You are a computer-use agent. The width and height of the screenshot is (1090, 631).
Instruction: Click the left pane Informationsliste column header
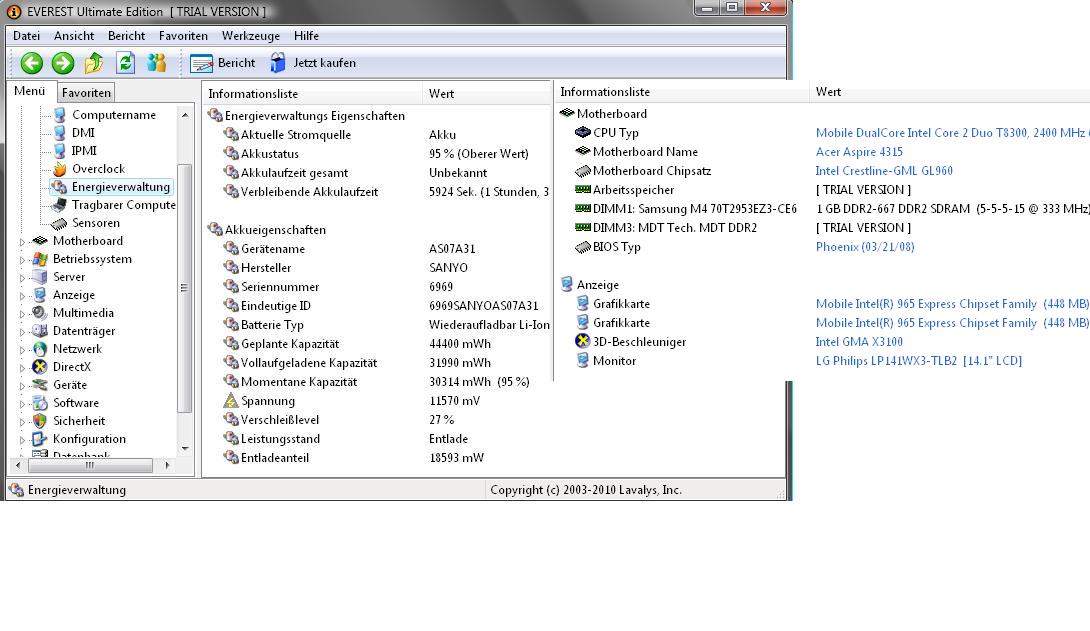point(312,94)
